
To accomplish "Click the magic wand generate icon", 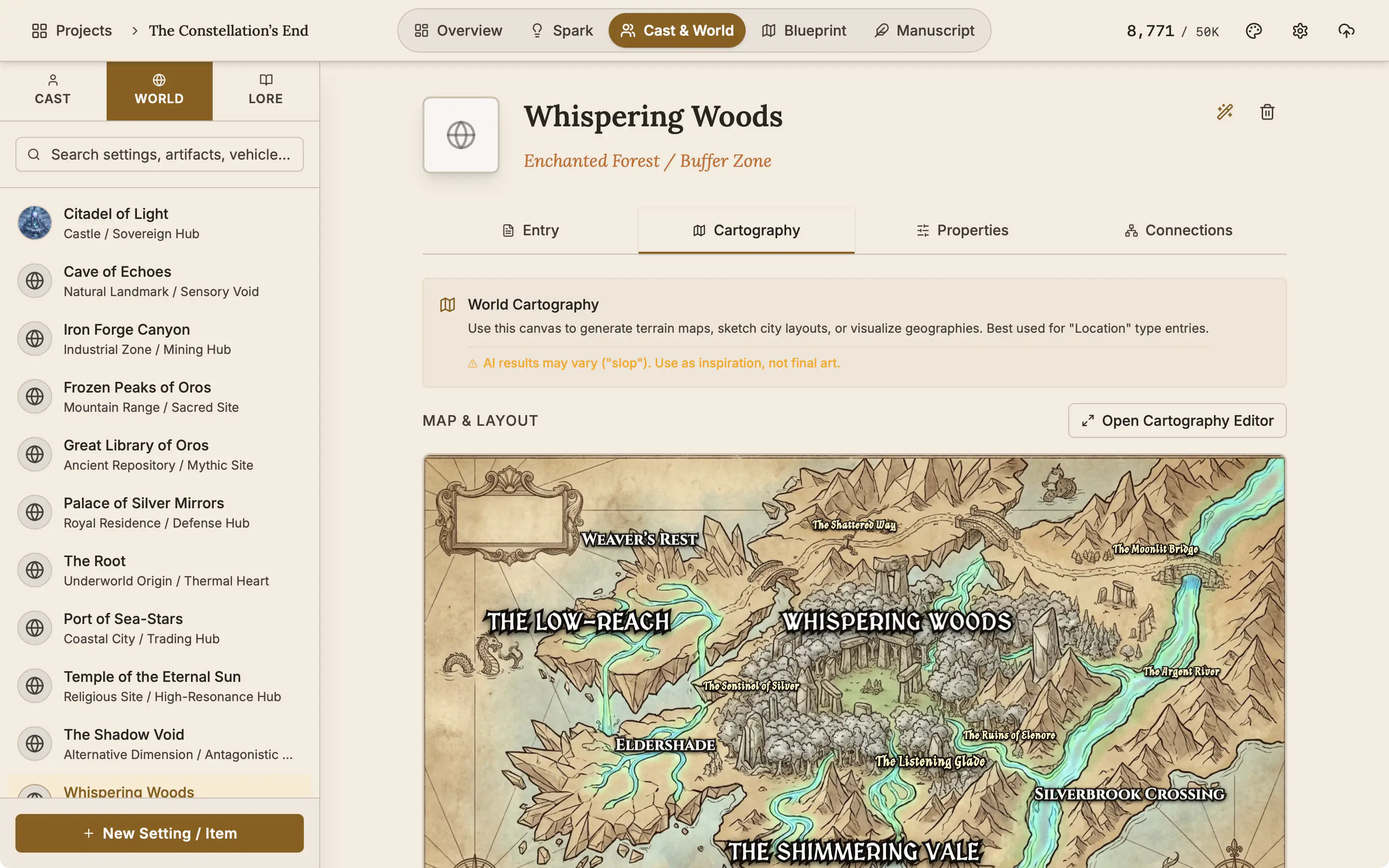I will [1225, 111].
